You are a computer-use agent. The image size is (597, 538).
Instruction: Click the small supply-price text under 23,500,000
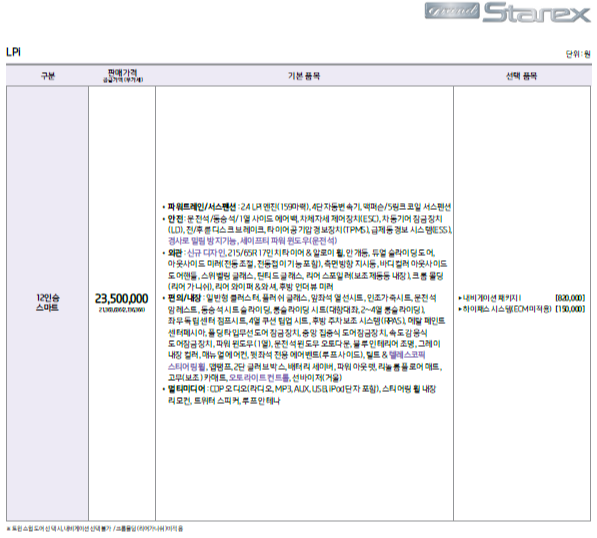pyautogui.click(x=122, y=310)
